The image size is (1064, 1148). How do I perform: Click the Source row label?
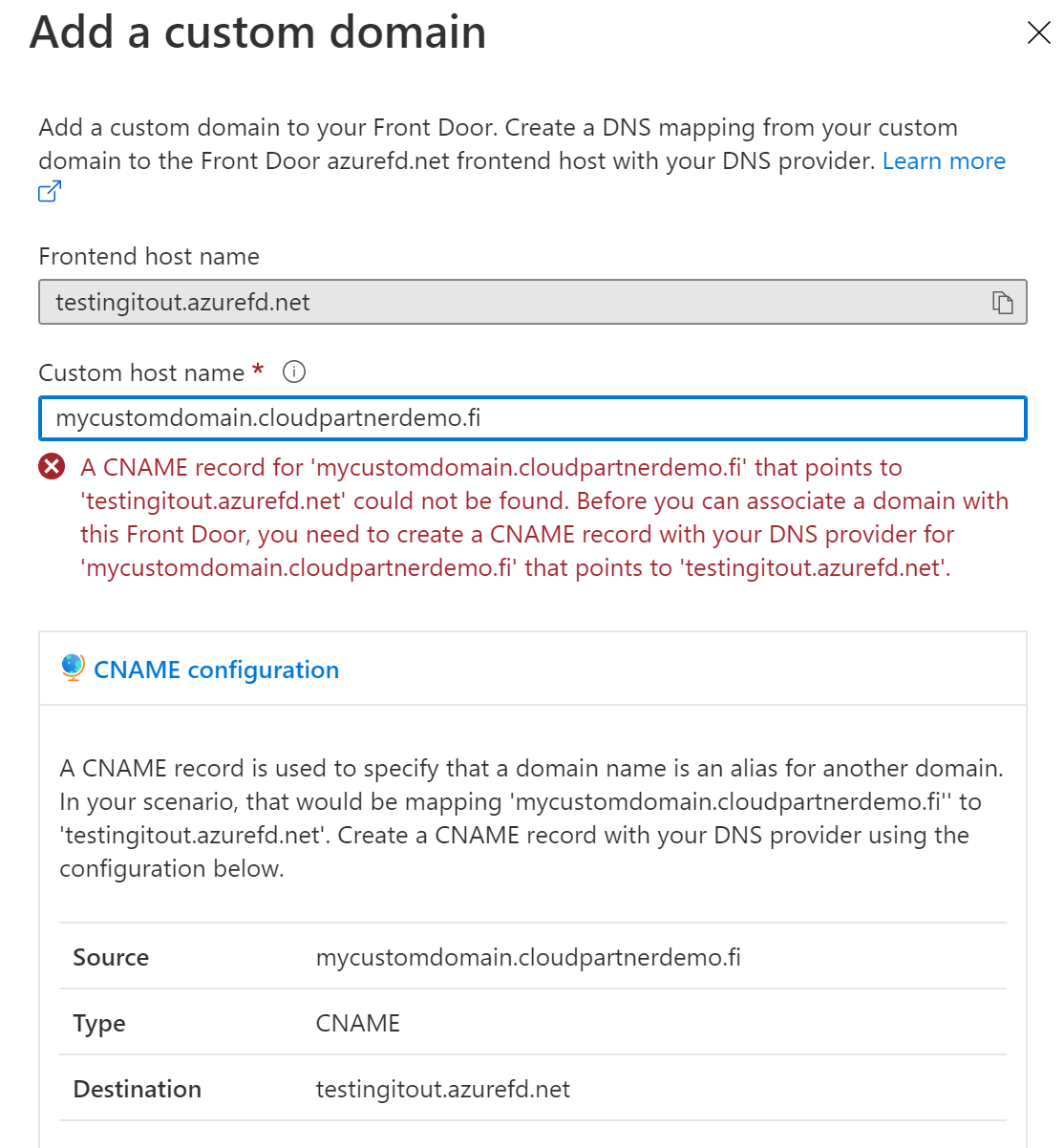pyautogui.click(x=111, y=957)
